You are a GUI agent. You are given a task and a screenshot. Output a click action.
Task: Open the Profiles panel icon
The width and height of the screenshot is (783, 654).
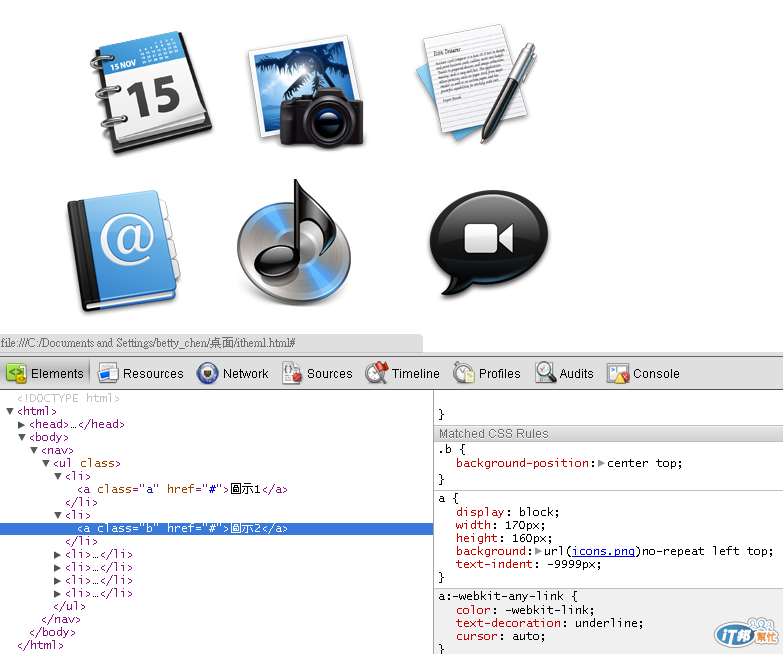[x=463, y=373]
